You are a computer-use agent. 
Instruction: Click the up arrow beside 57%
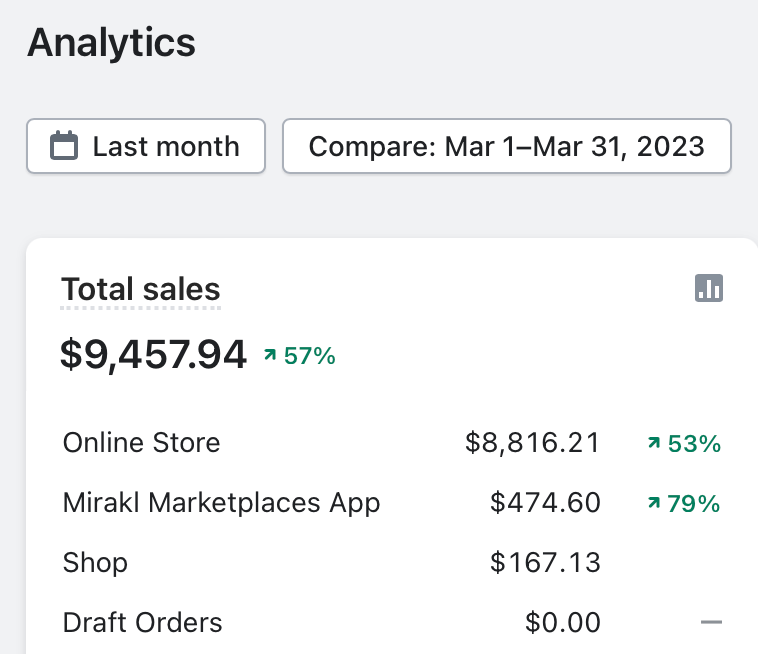tap(269, 355)
